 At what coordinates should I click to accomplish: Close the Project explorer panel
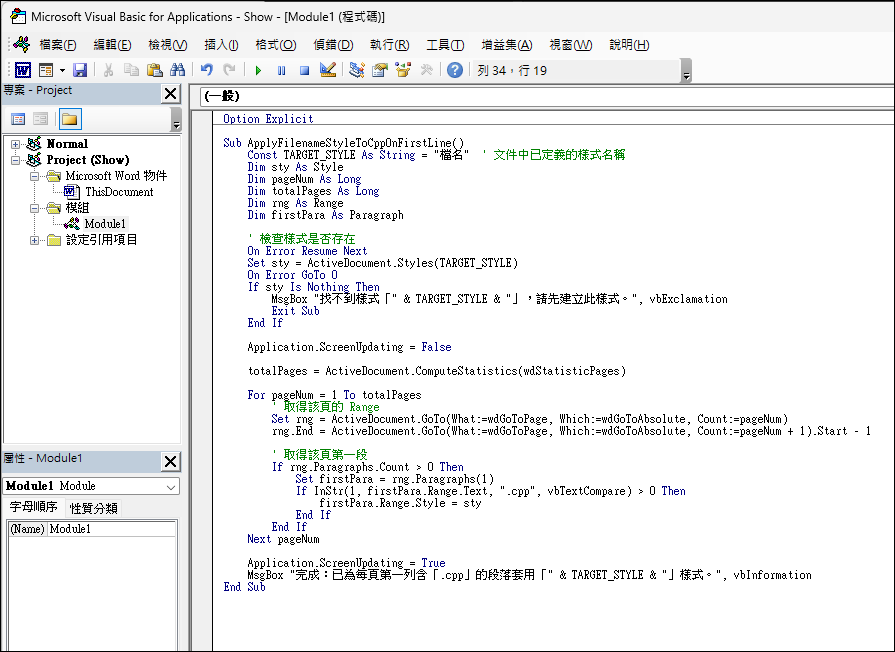pyautogui.click(x=170, y=93)
